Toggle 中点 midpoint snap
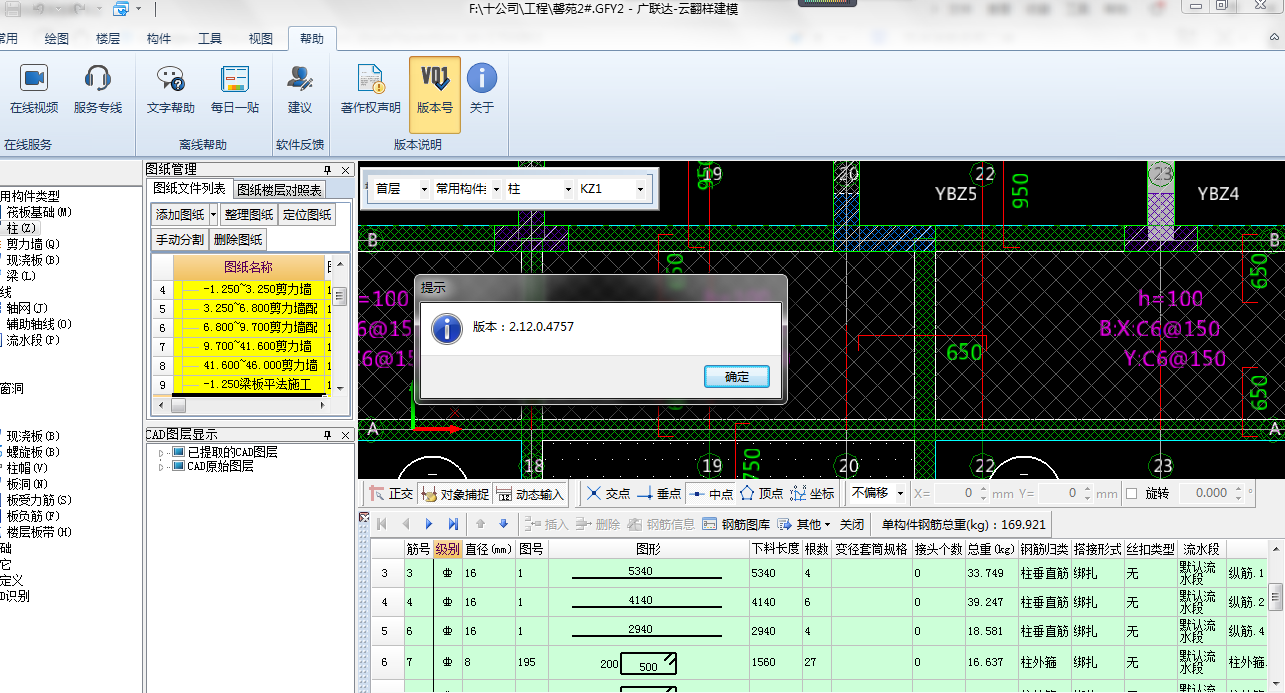The height and width of the screenshot is (693, 1285). [710, 493]
